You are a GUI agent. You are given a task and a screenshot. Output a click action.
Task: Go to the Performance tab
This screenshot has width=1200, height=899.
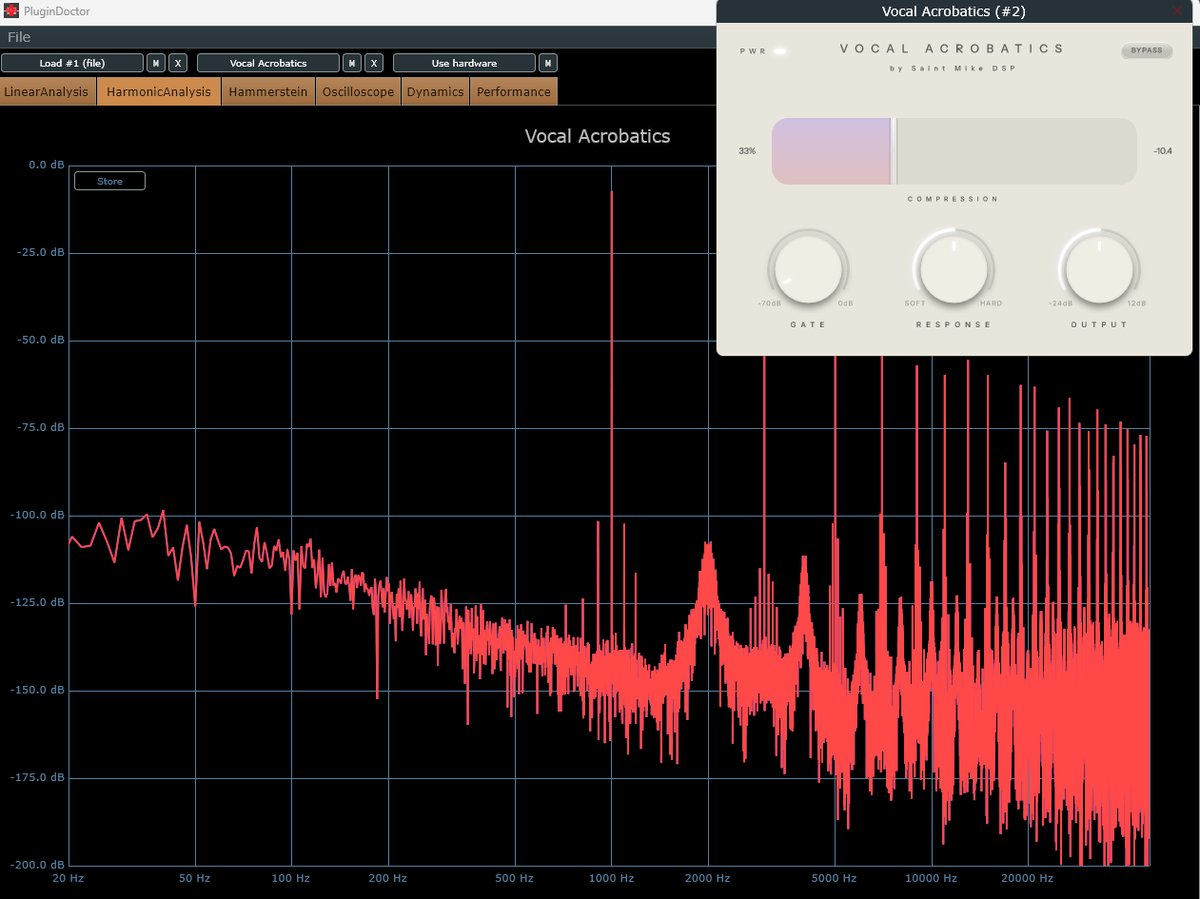[x=513, y=92]
